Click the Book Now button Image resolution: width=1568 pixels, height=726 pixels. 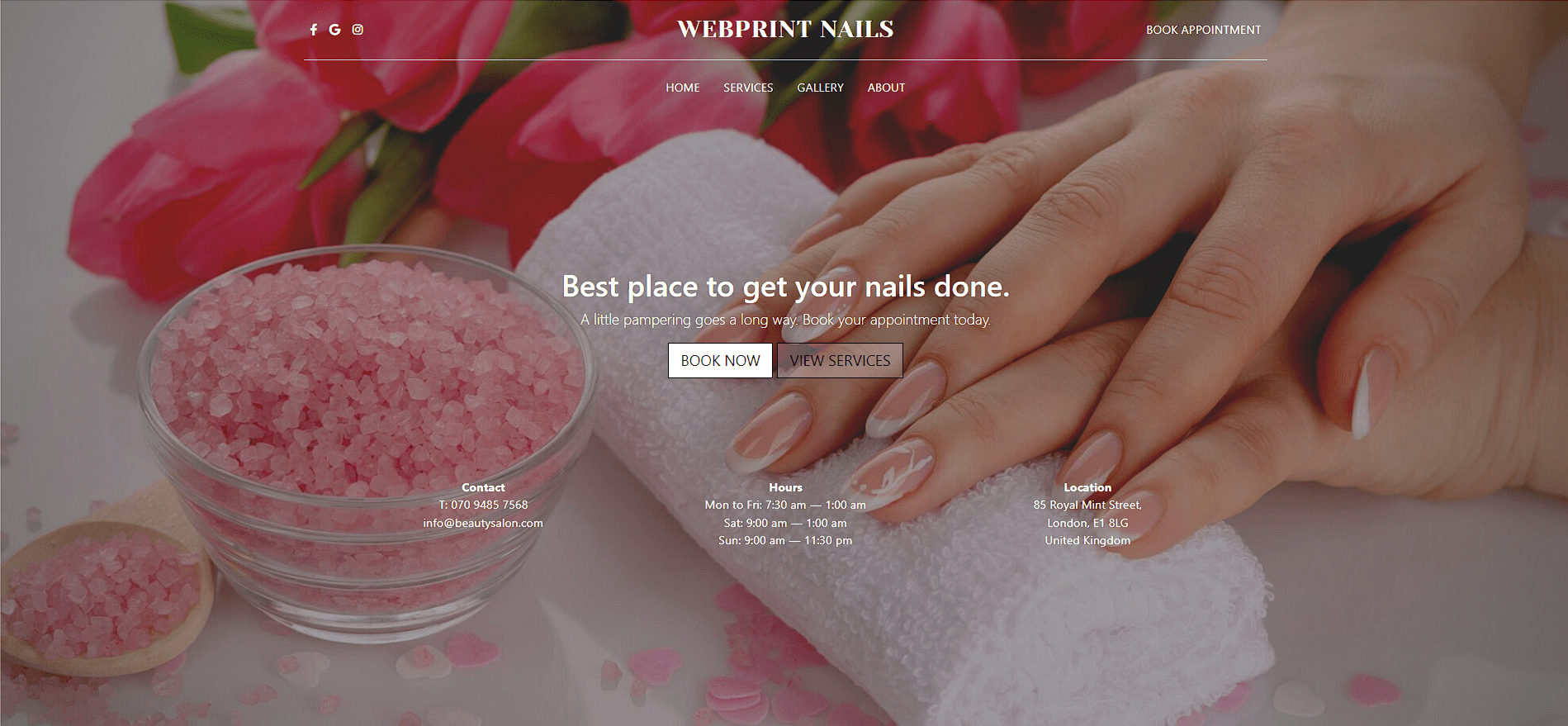tap(720, 361)
